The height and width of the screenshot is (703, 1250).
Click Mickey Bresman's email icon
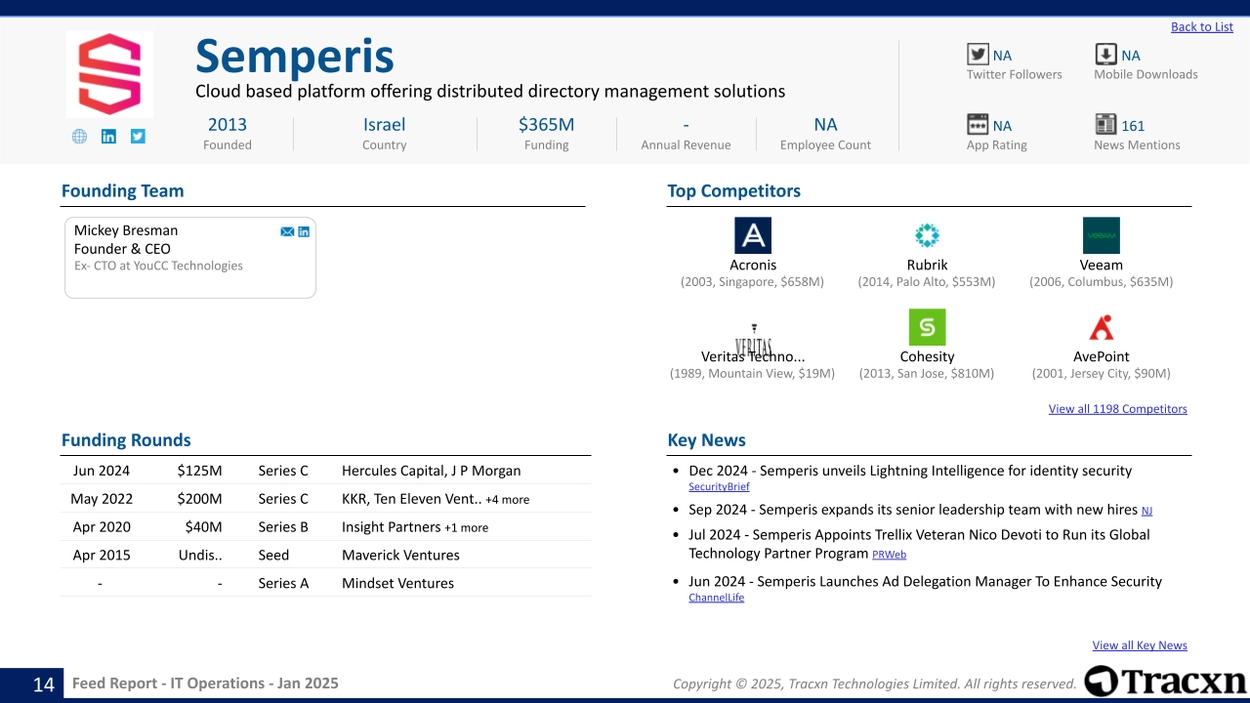287,232
